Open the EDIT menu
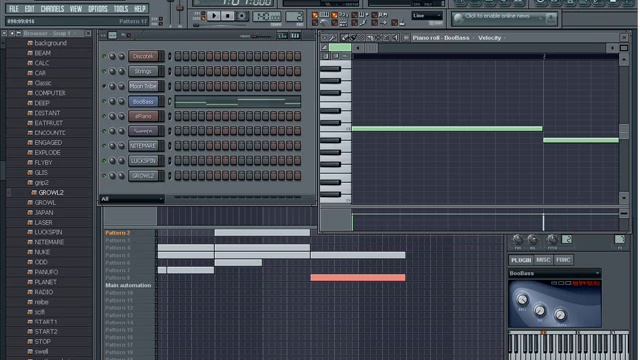Viewport: 640px width, 360px height. 29,9
